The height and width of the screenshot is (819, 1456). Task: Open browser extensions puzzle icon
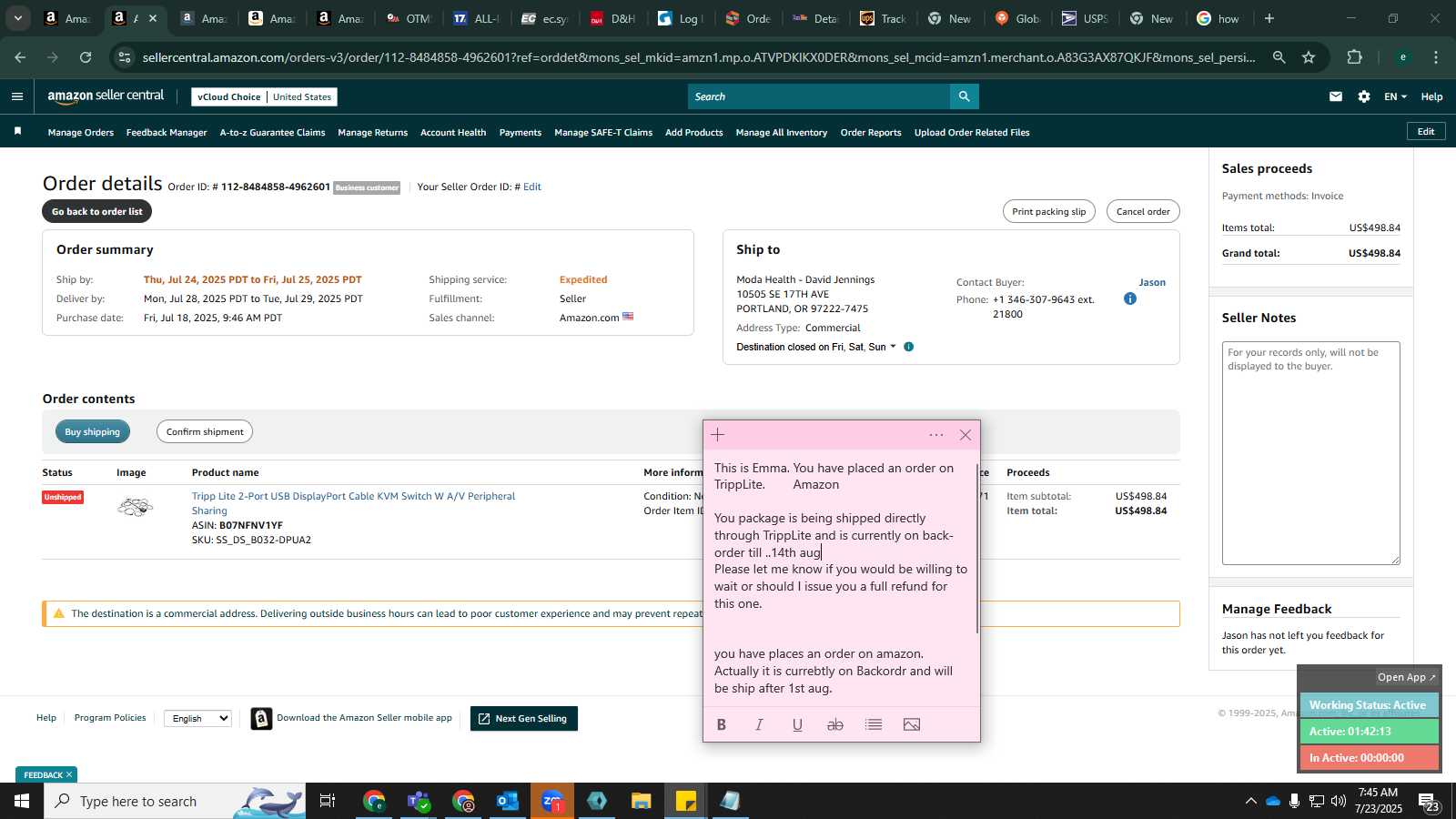pos(1354,57)
